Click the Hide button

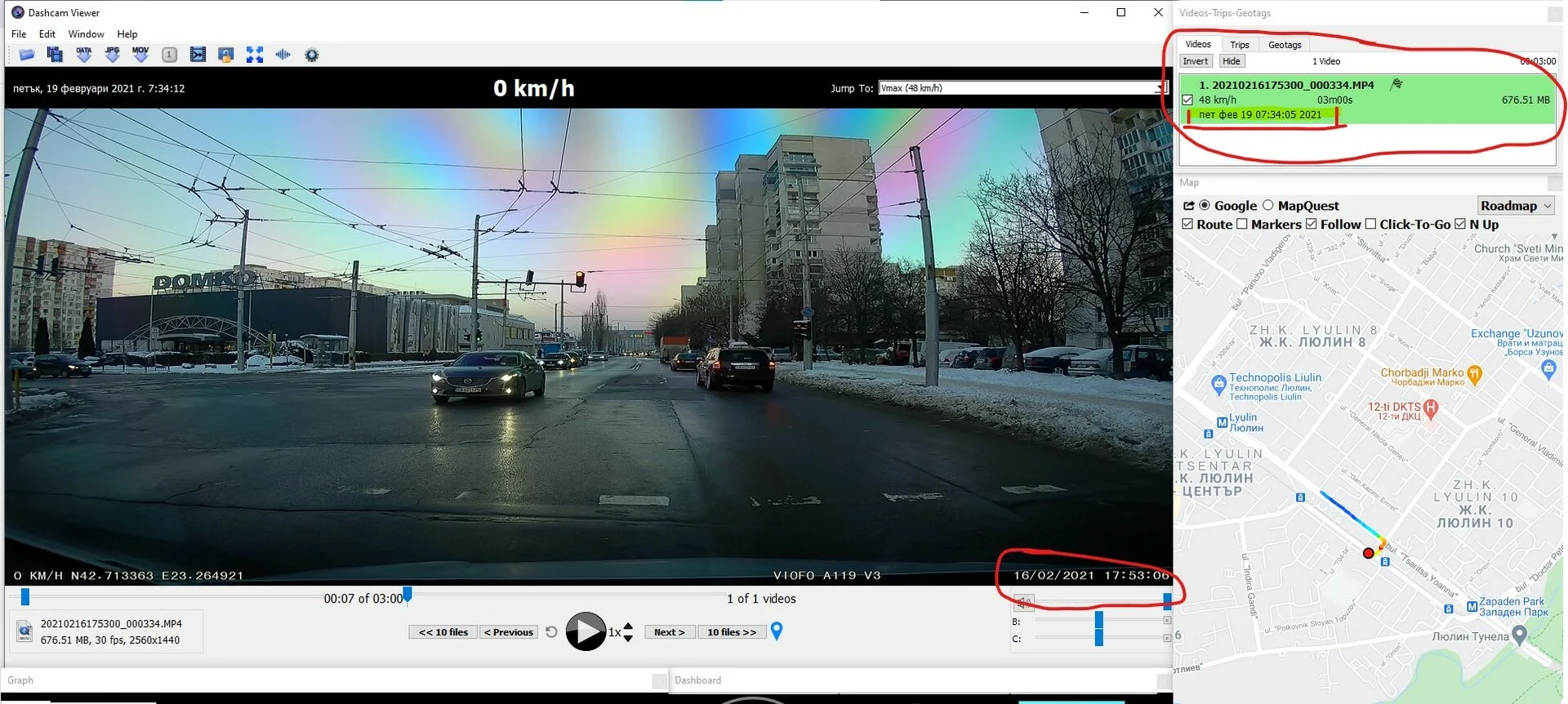click(1232, 61)
